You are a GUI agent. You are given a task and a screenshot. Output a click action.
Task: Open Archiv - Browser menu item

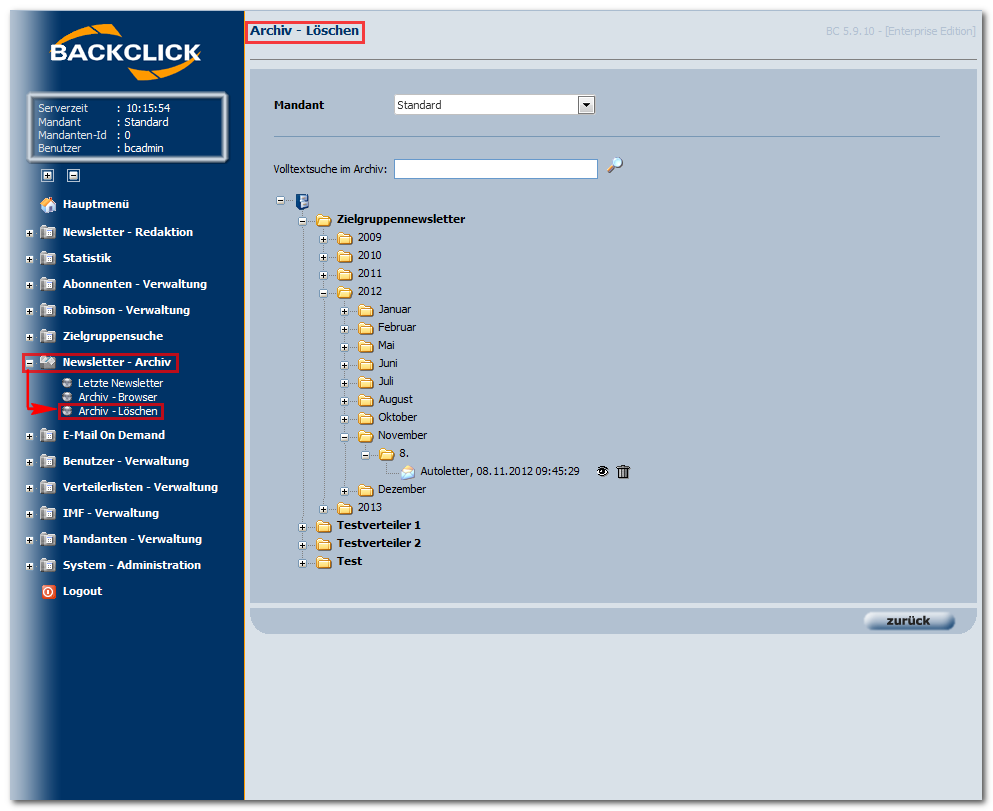(x=117, y=398)
